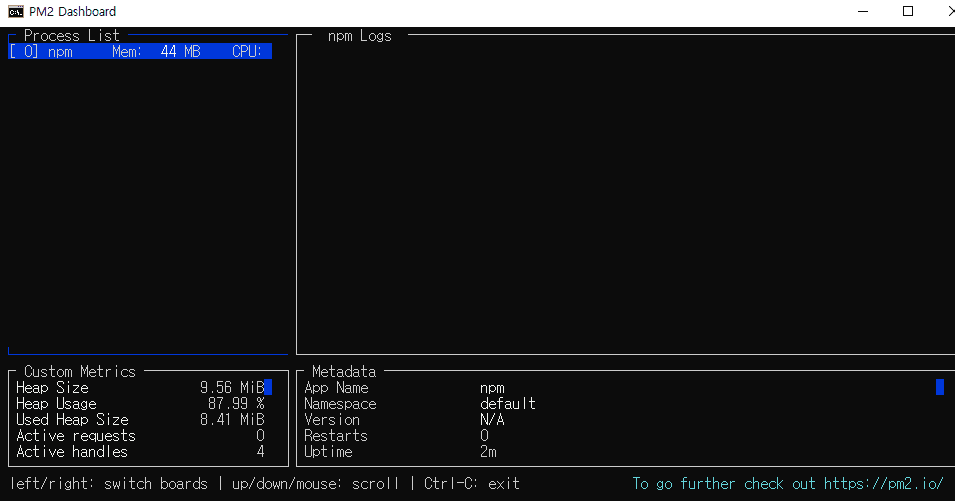Click the 9.56 MiB heap size value
Image resolution: width=955 pixels, height=501 pixels.
(x=232, y=388)
